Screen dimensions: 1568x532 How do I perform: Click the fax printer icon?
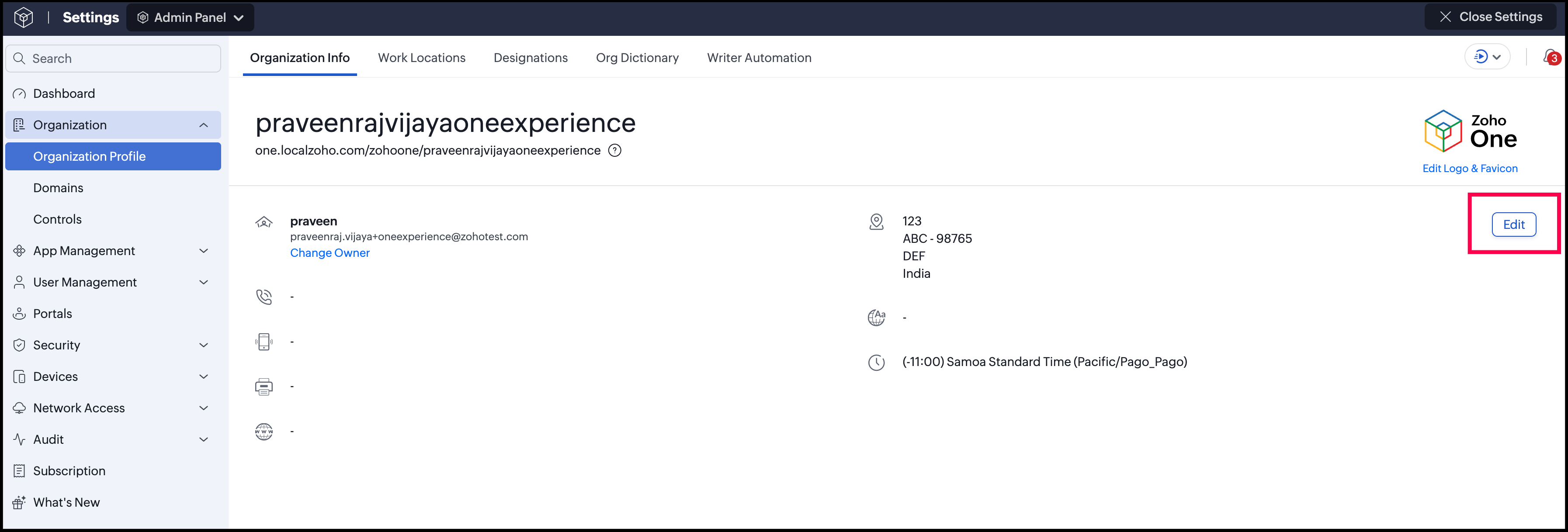(x=264, y=387)
